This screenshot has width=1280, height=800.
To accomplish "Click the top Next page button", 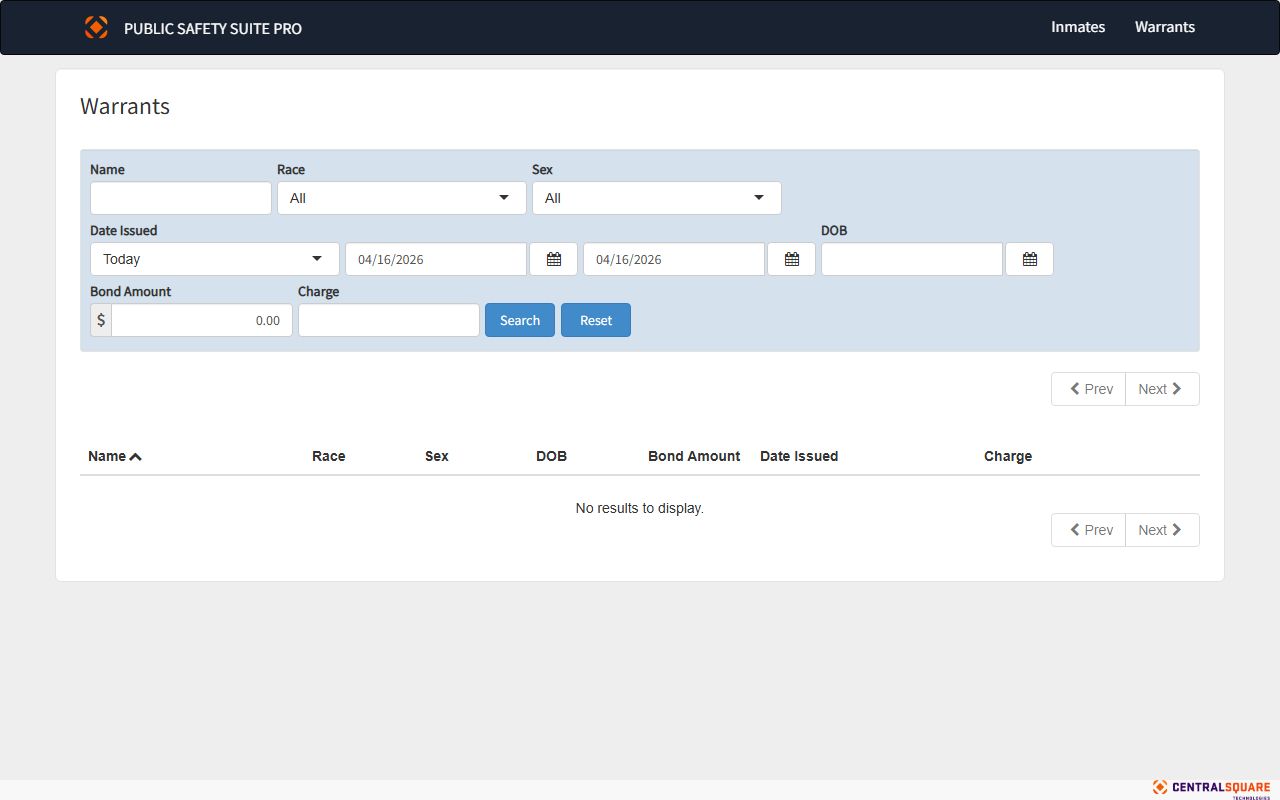I will point(1161,389).
